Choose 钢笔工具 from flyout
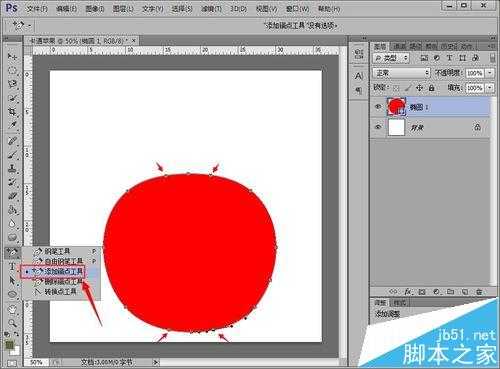This screenshot has width=500, height=369. pyautogui.click(x=61, y=251)
